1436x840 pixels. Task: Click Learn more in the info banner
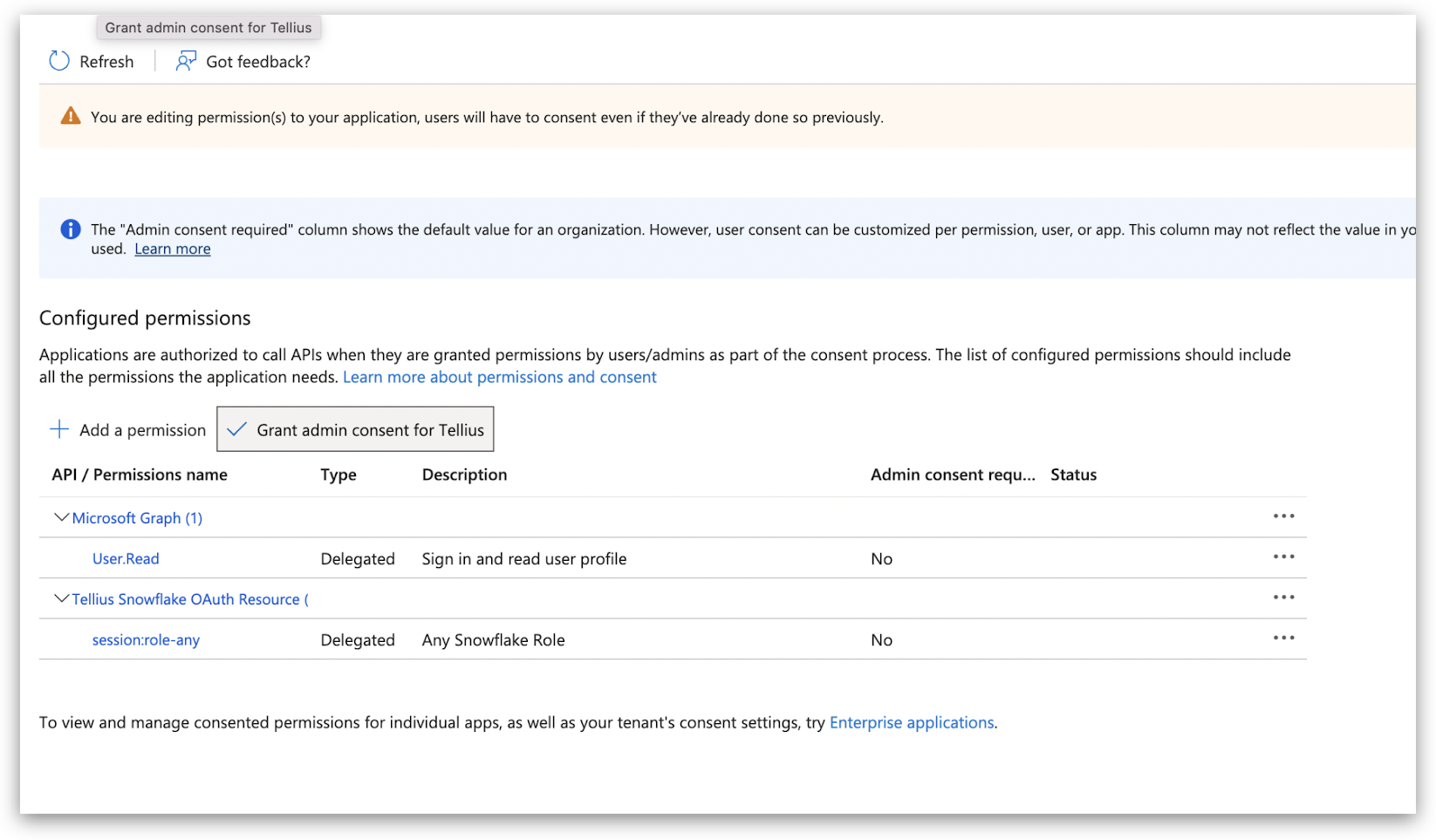[x=173, y=249]
